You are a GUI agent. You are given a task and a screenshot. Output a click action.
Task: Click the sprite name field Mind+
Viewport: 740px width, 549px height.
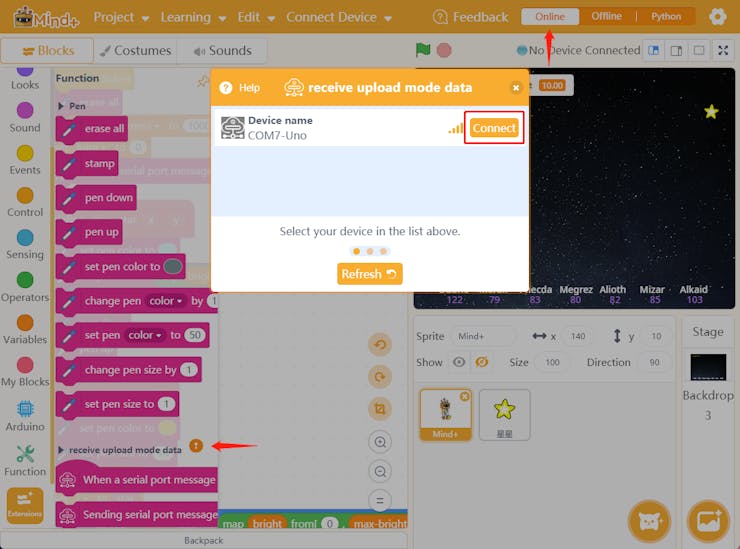pyautogui.click(x=483, y=336)
